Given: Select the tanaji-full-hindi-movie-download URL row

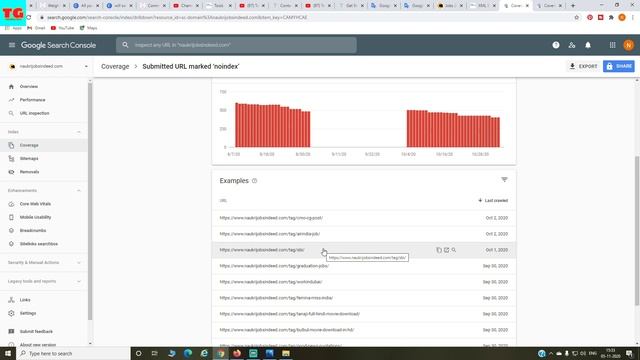Looking at the screenshot, I should click(364, 314).
